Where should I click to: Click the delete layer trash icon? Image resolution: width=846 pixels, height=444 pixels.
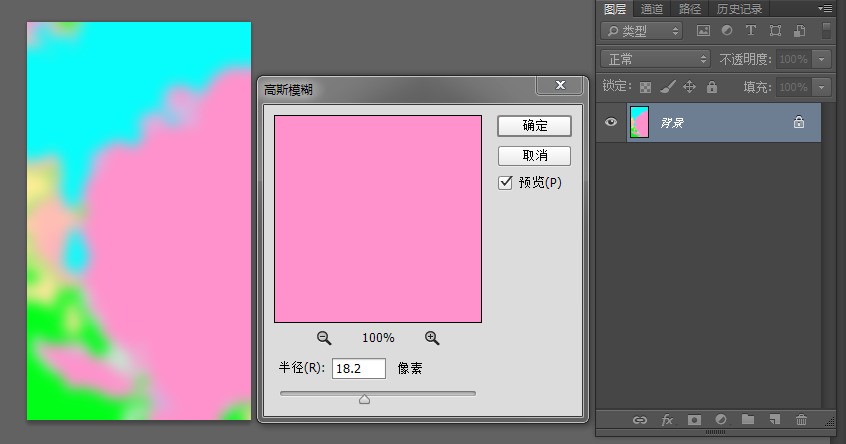[x=801, y=419]
